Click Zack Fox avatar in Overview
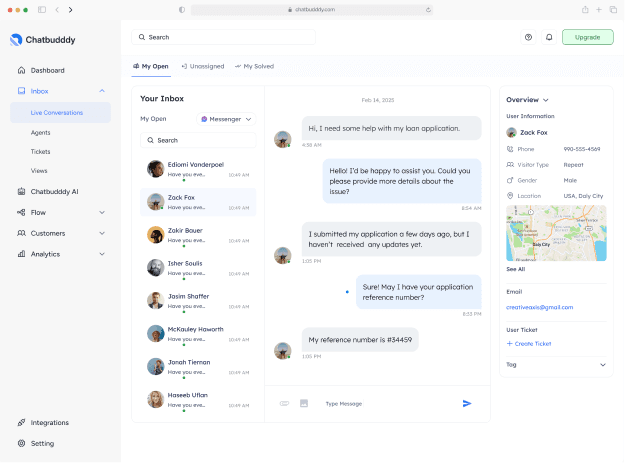Viewport: 625px width, 463px height. (511, 132)
